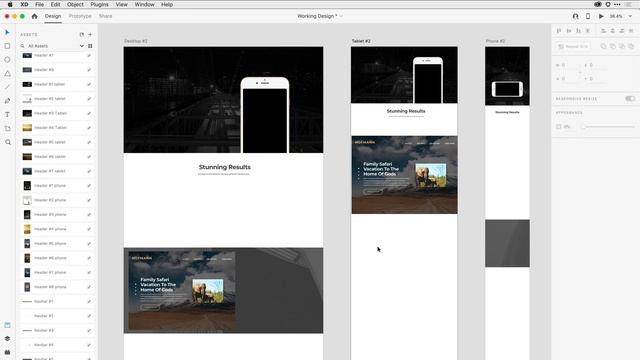Click the Home icon
Screen dimensions: 640x360
[x=34, y=16]
